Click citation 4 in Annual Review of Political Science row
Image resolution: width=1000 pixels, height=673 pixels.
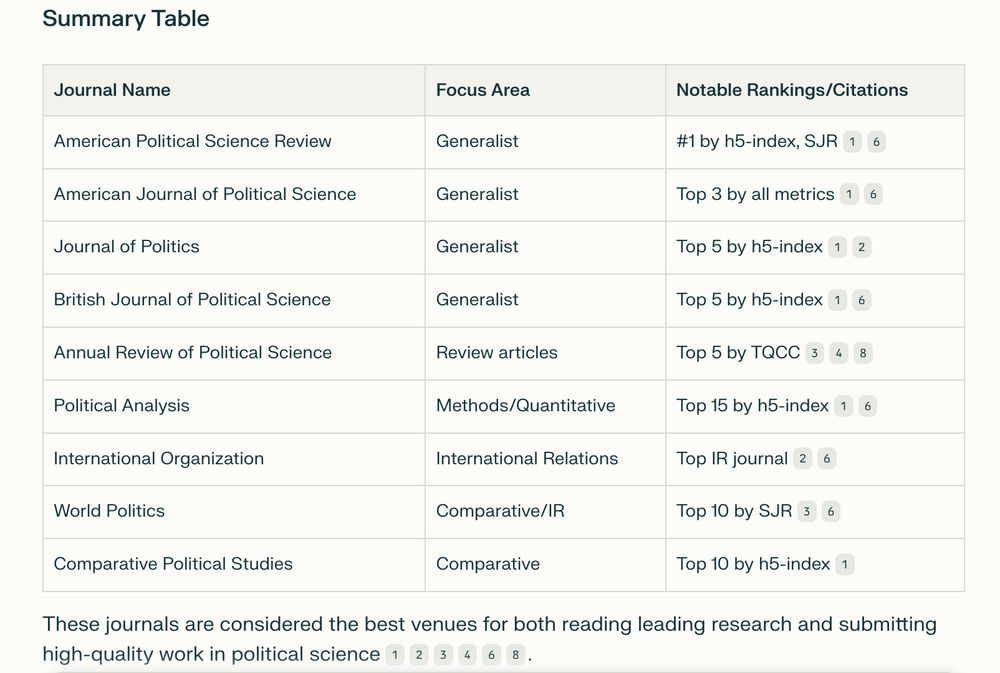[839, 353]
